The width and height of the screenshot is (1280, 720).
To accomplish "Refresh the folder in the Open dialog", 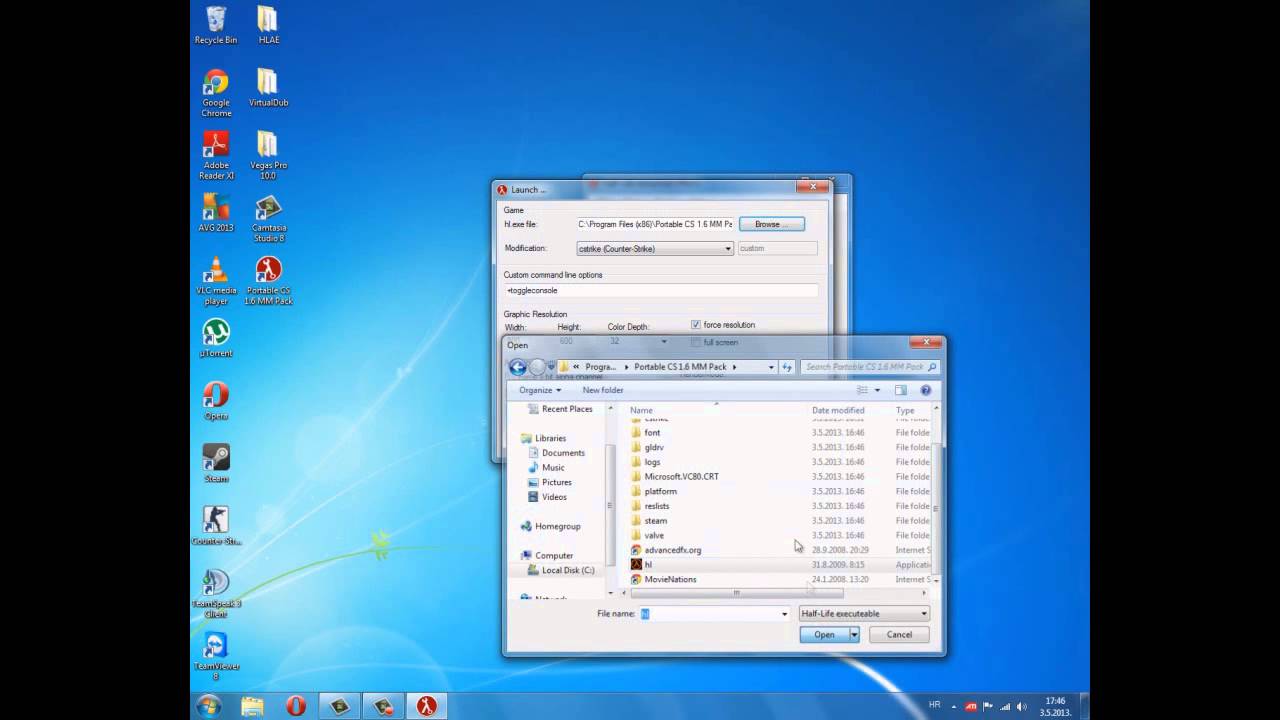I will 787,367.
